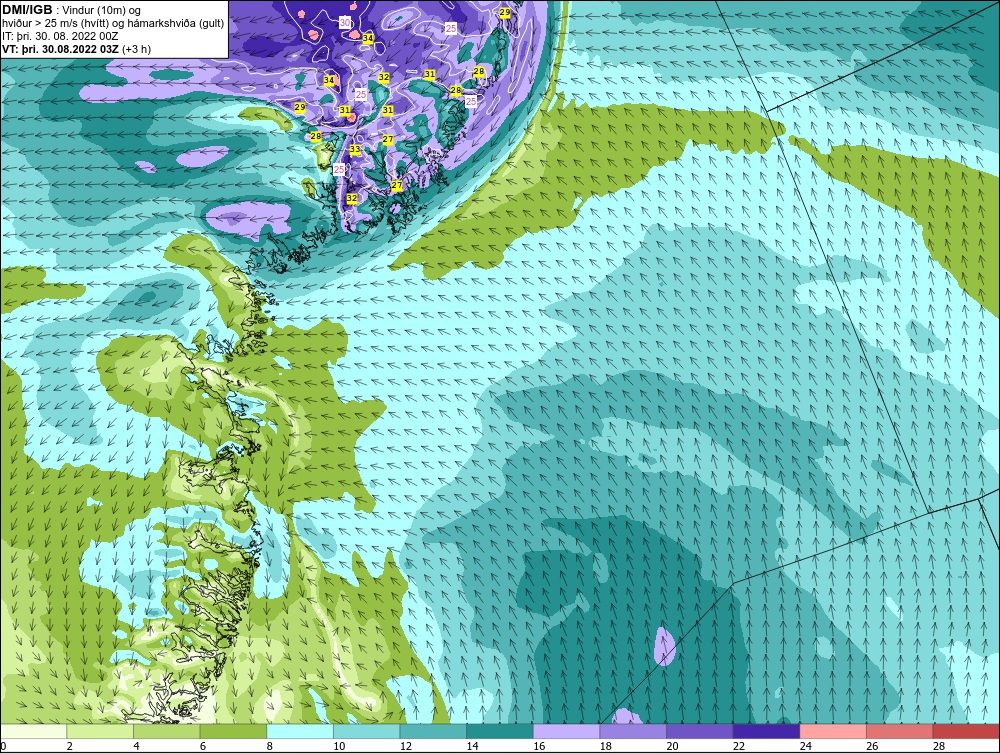Click the legend scale value 22
This screenshot has height=753, width=1000.
[x=739, y=746]
